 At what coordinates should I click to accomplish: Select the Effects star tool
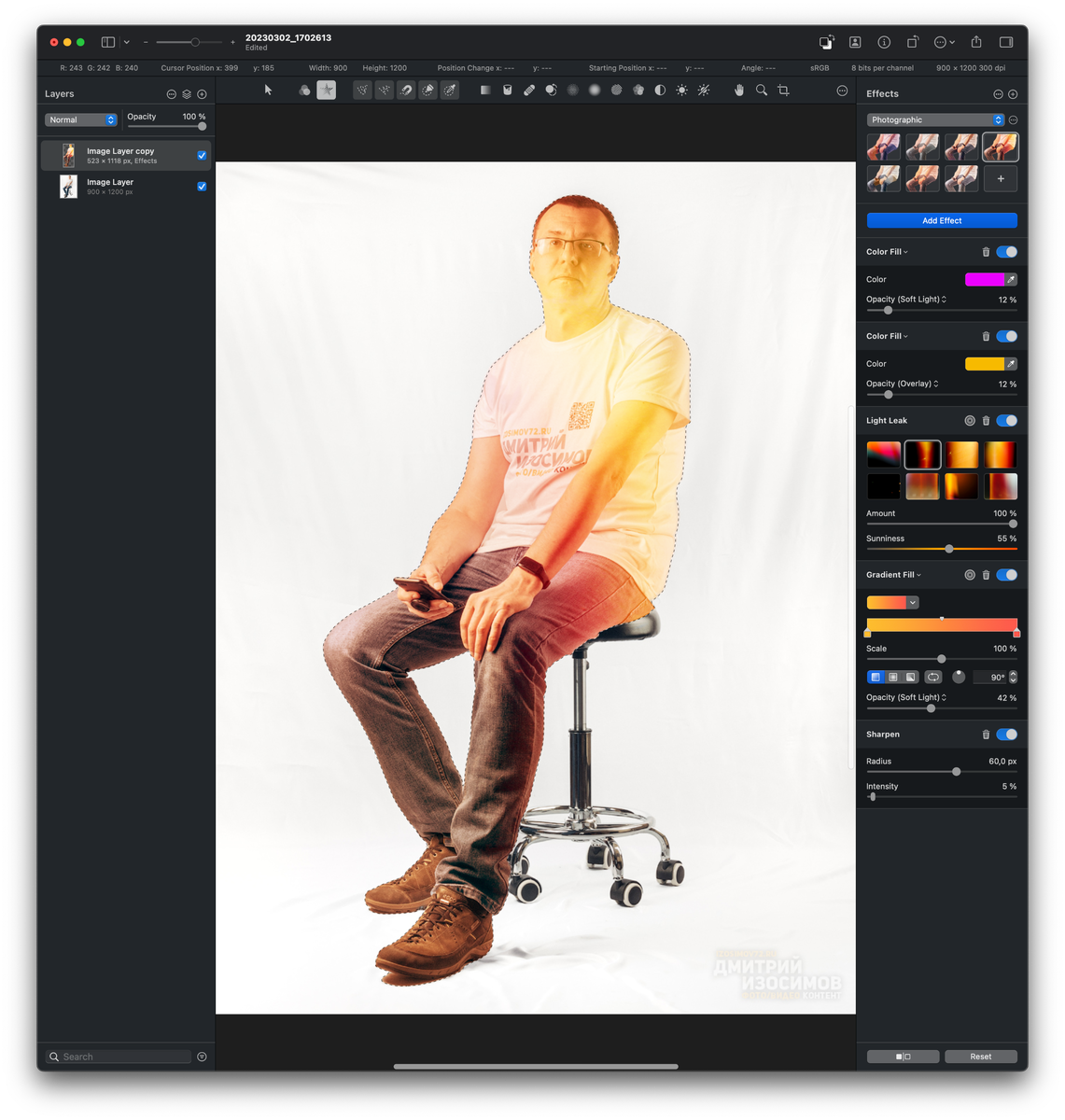click(x=326, y=91)
